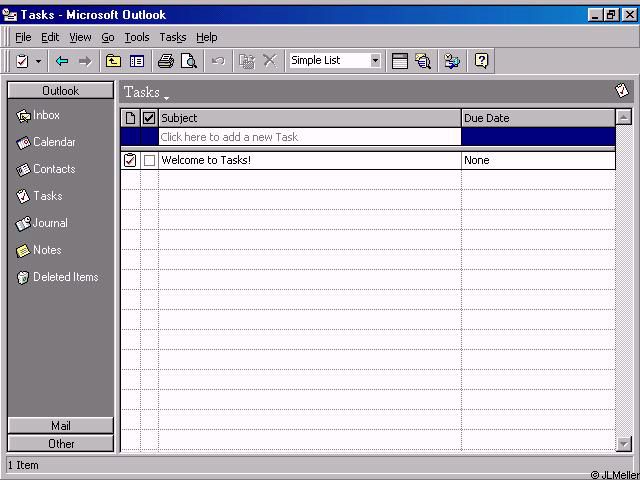The height and width of the screenshot is (480, 640).
Task: Open the Help menu
Action: pyautogui.click(x=207, y=38)
